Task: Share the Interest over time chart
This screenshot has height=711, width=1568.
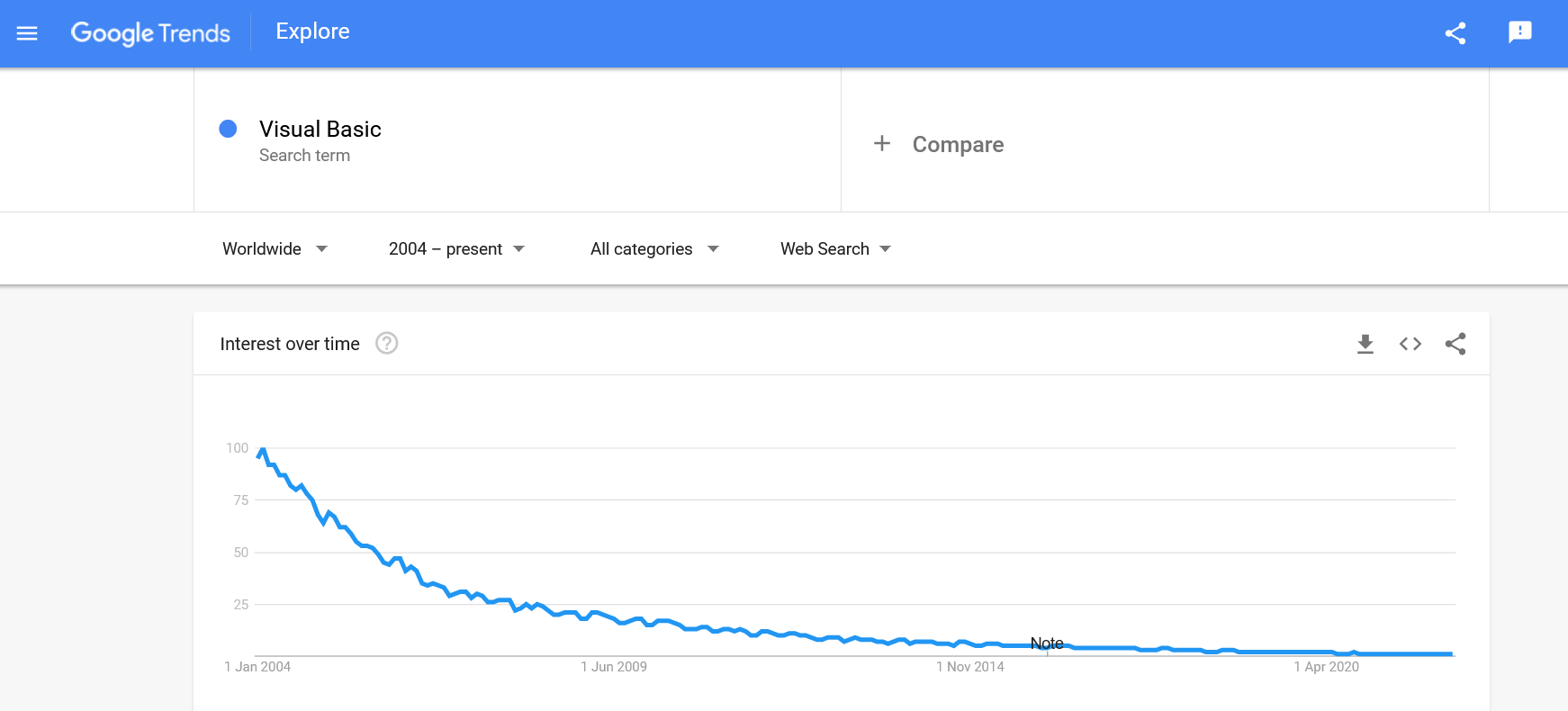Action: click(1455, 344)
